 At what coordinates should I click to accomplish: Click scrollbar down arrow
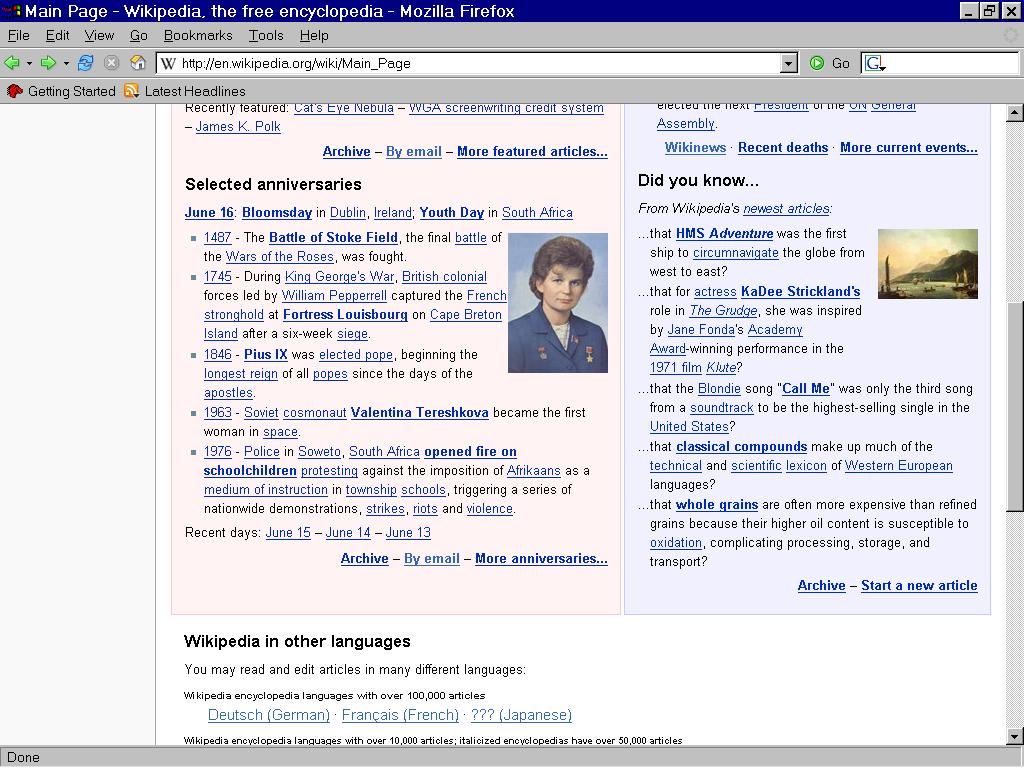[x=1014, y=737]
